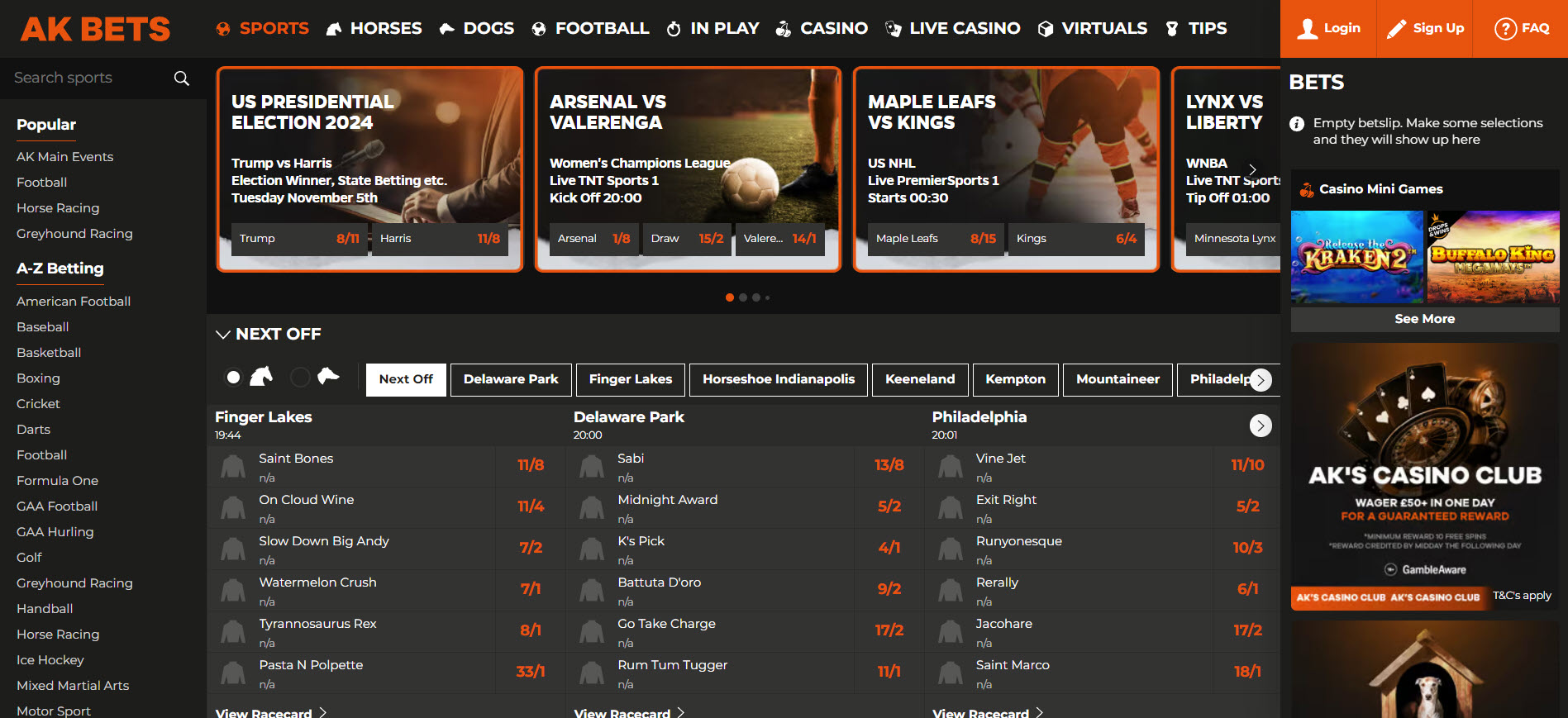The width and height of the screenshot is (1568, 718).
Task: Select second carousel dot
Action: click(x=743, y=297)
